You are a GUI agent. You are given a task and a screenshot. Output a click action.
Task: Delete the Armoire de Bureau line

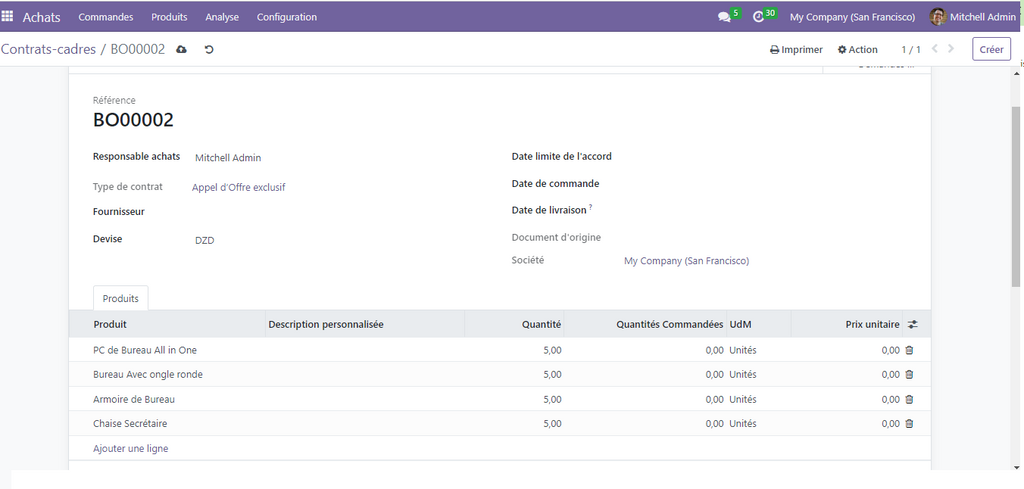909,399
